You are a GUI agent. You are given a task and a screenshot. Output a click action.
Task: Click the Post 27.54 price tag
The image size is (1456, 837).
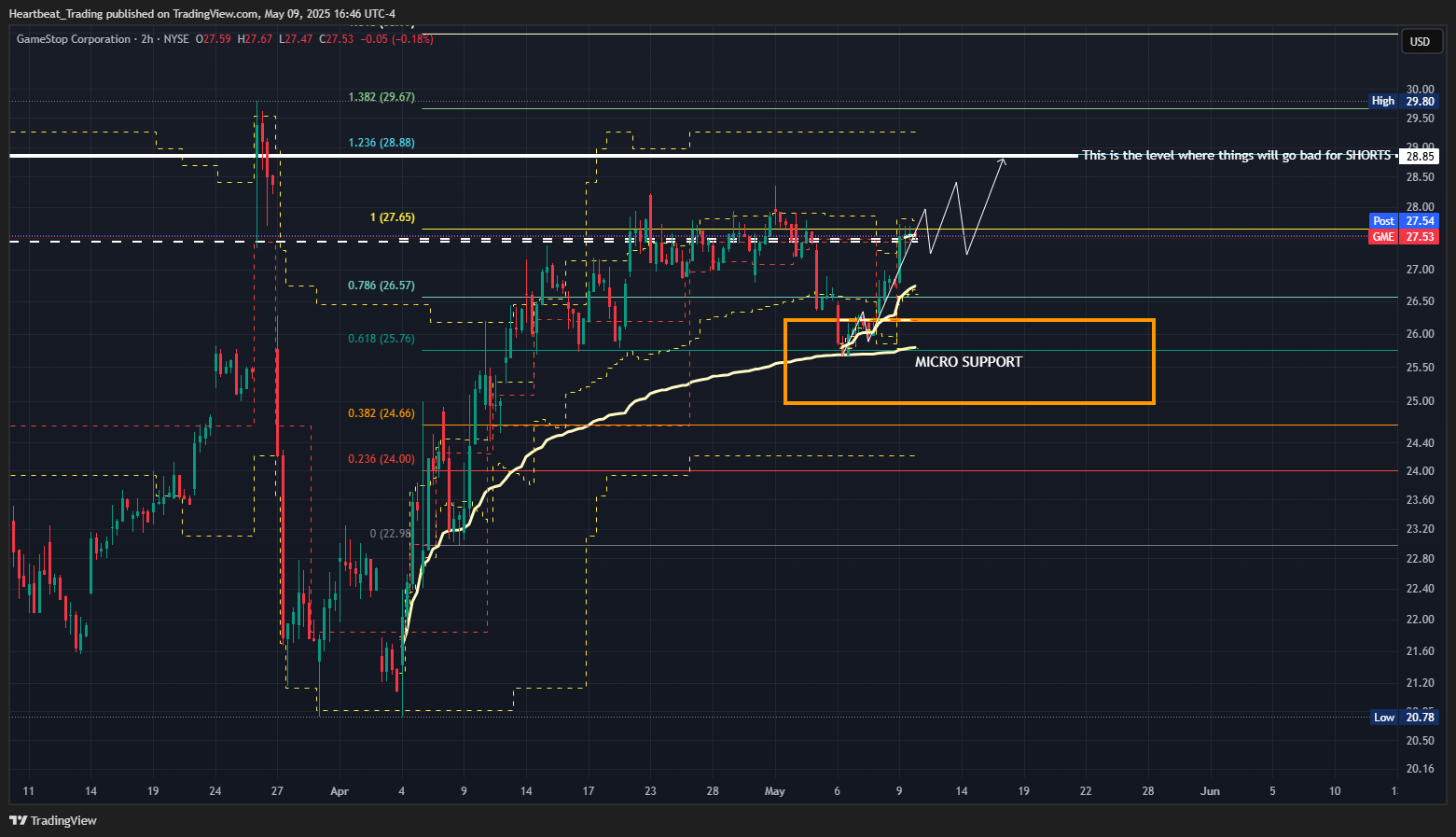pyautogui.click(x=1404, y=221)
